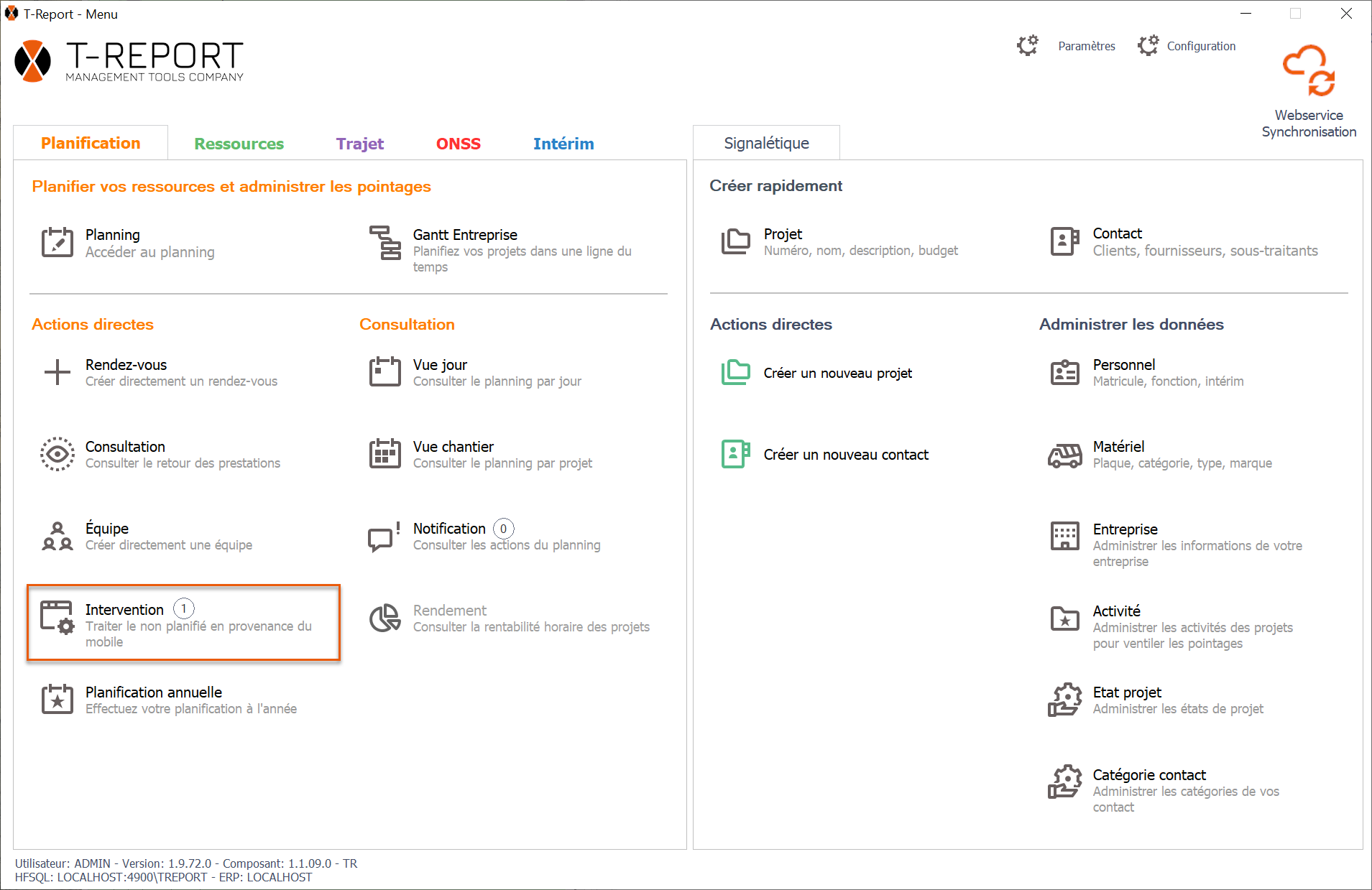Image resolution: width=1372 pixels, height=890 pixels.
Task: Open the Consultation eye icon
Action: (x=57, y=454)
